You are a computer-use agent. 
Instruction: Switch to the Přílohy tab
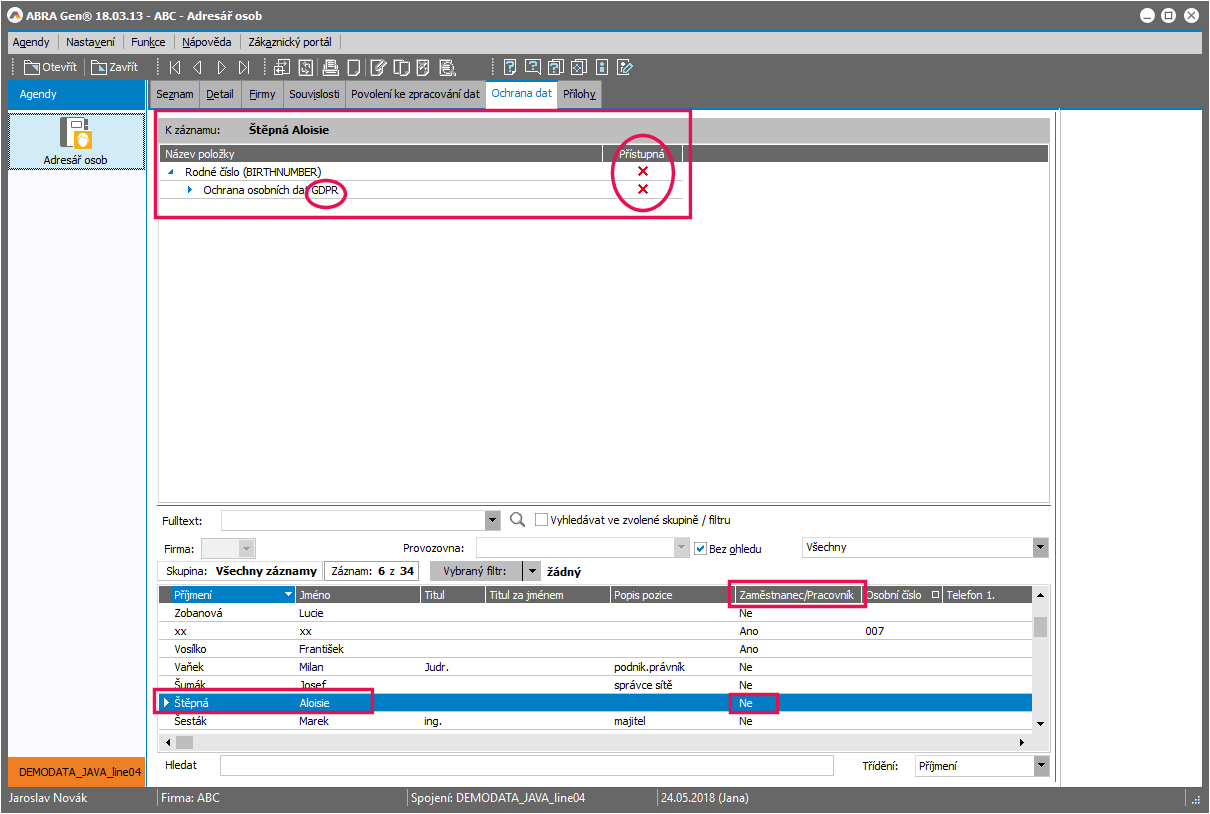coord(580,94)
